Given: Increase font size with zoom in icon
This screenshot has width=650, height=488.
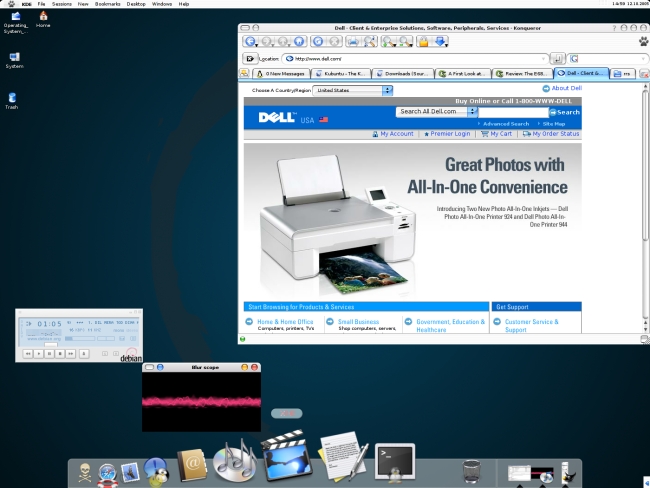Looking at the screenshot, I should click(x=389, y=41).
